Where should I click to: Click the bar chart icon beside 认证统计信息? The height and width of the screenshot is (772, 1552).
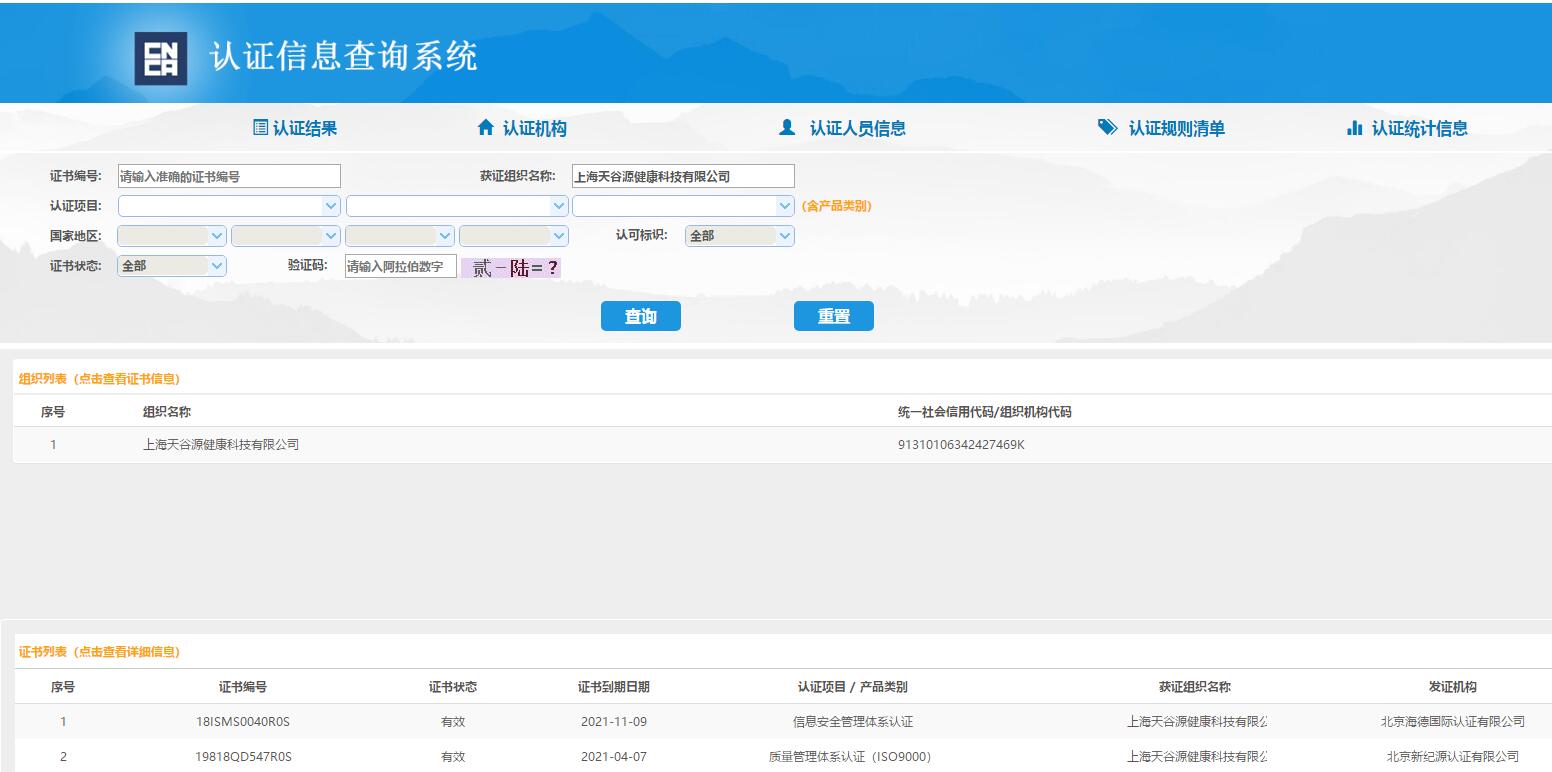[1355, 128]
